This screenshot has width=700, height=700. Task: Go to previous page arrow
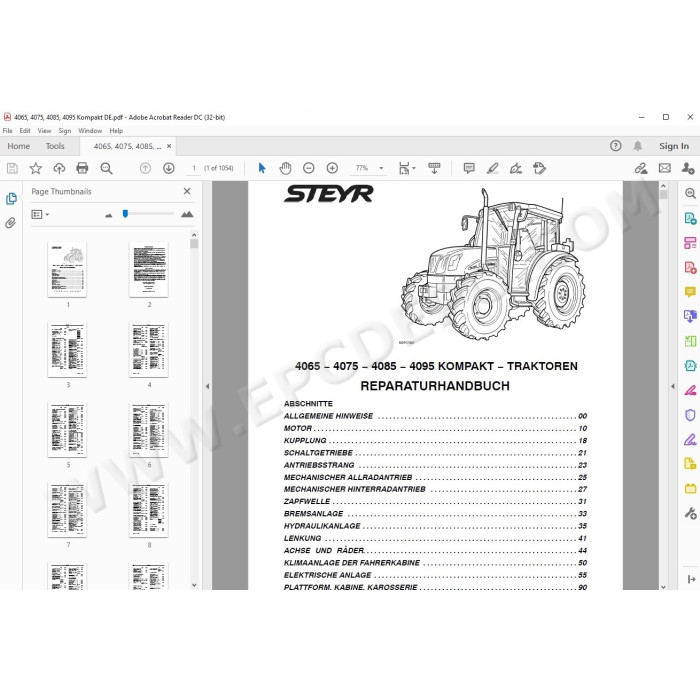pyautogui.click(x=145, y=168)
